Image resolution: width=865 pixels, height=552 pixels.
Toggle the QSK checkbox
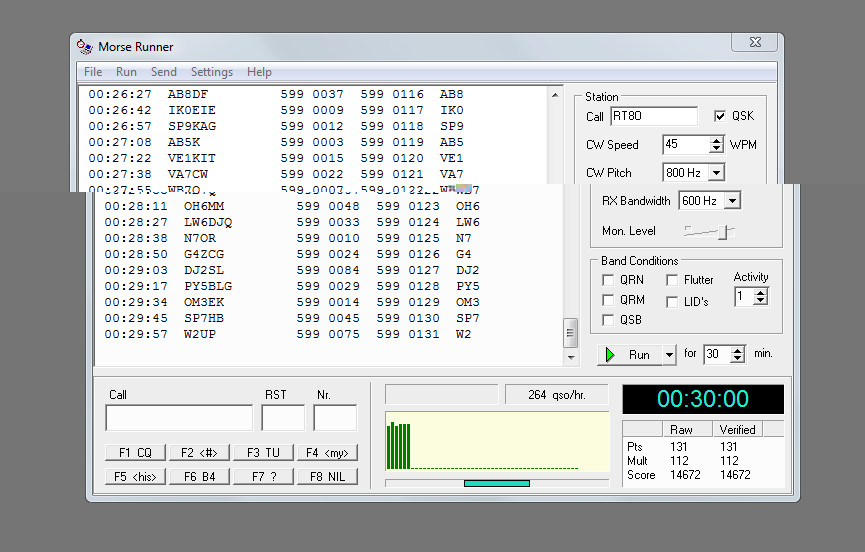pyautogui.click(x=720, y=116)
